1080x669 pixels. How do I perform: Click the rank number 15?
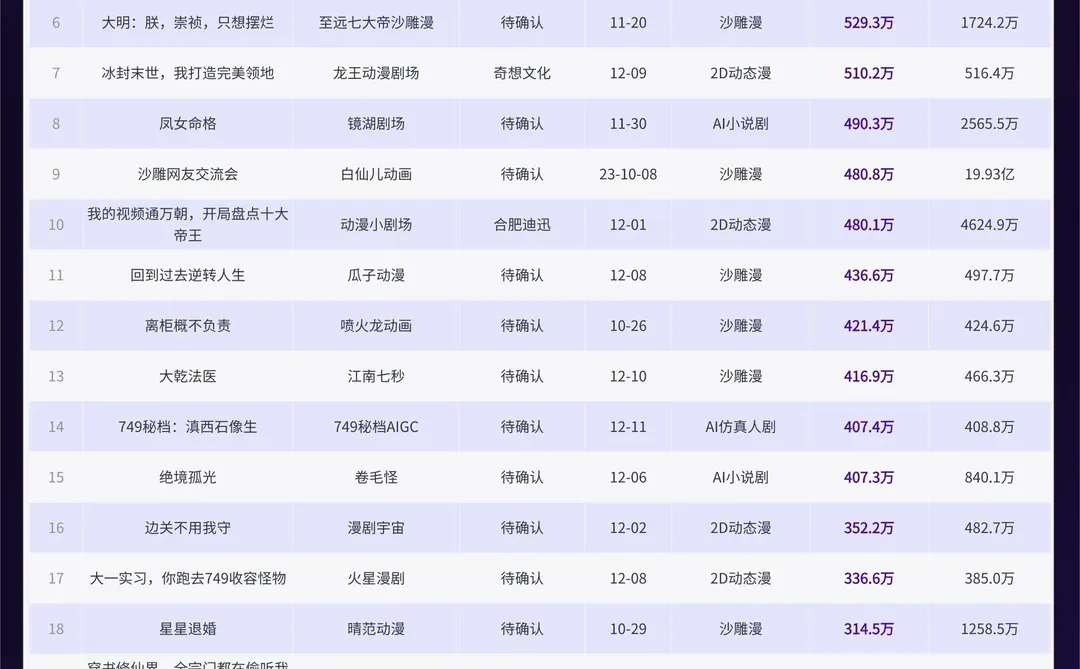(55, 477)
